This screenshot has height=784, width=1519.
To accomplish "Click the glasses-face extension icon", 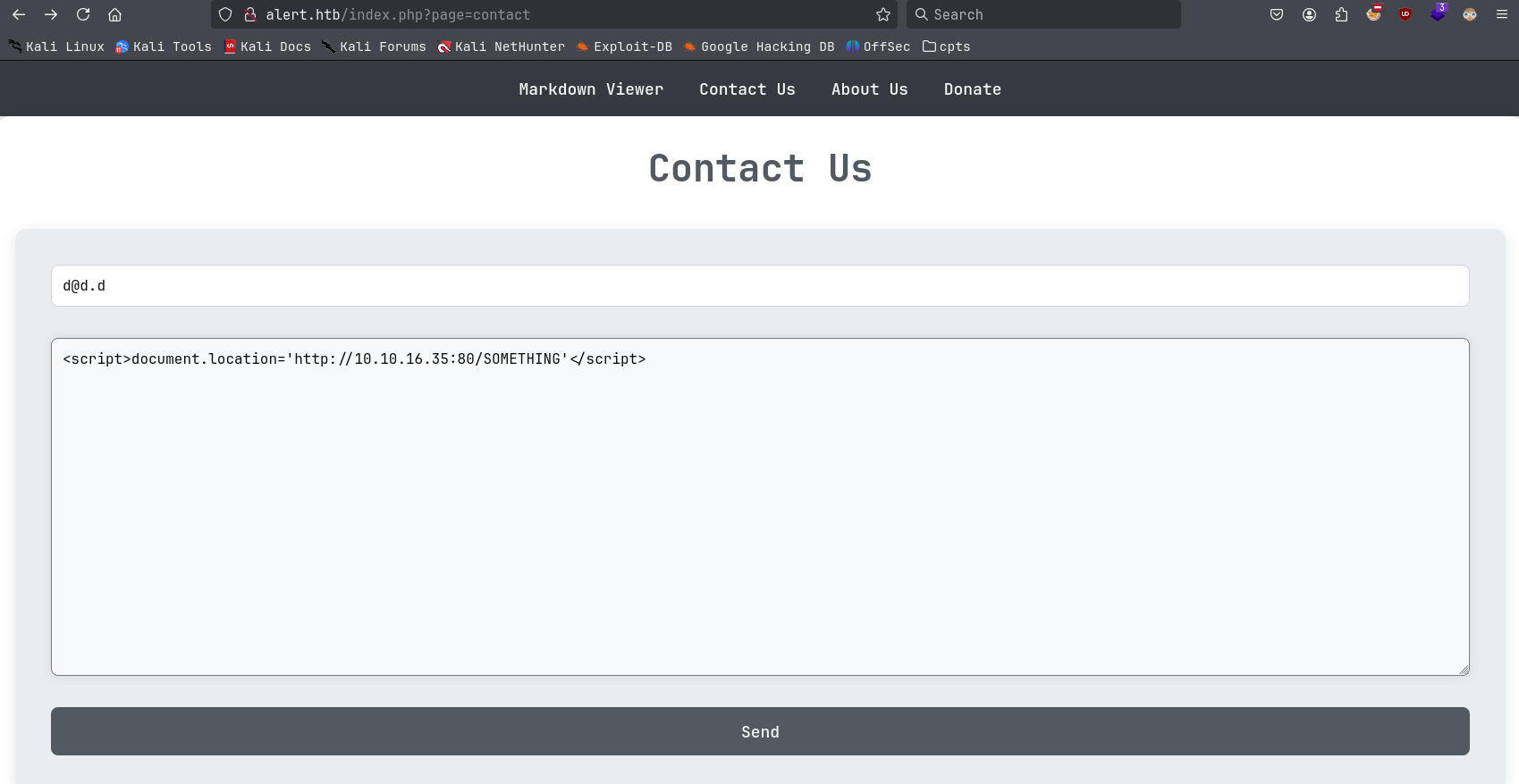I will [x=1470, y=14].
